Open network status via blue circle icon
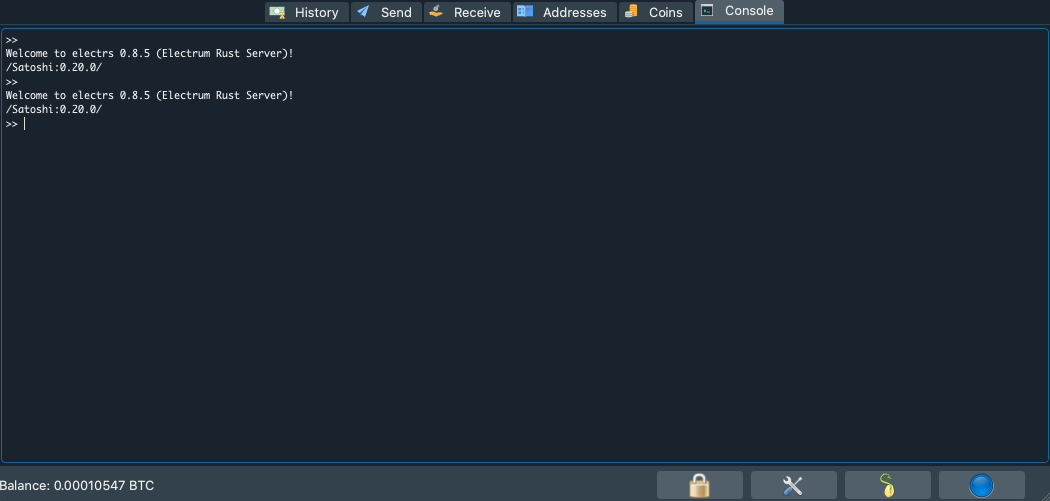 click(x=982, y=485)
